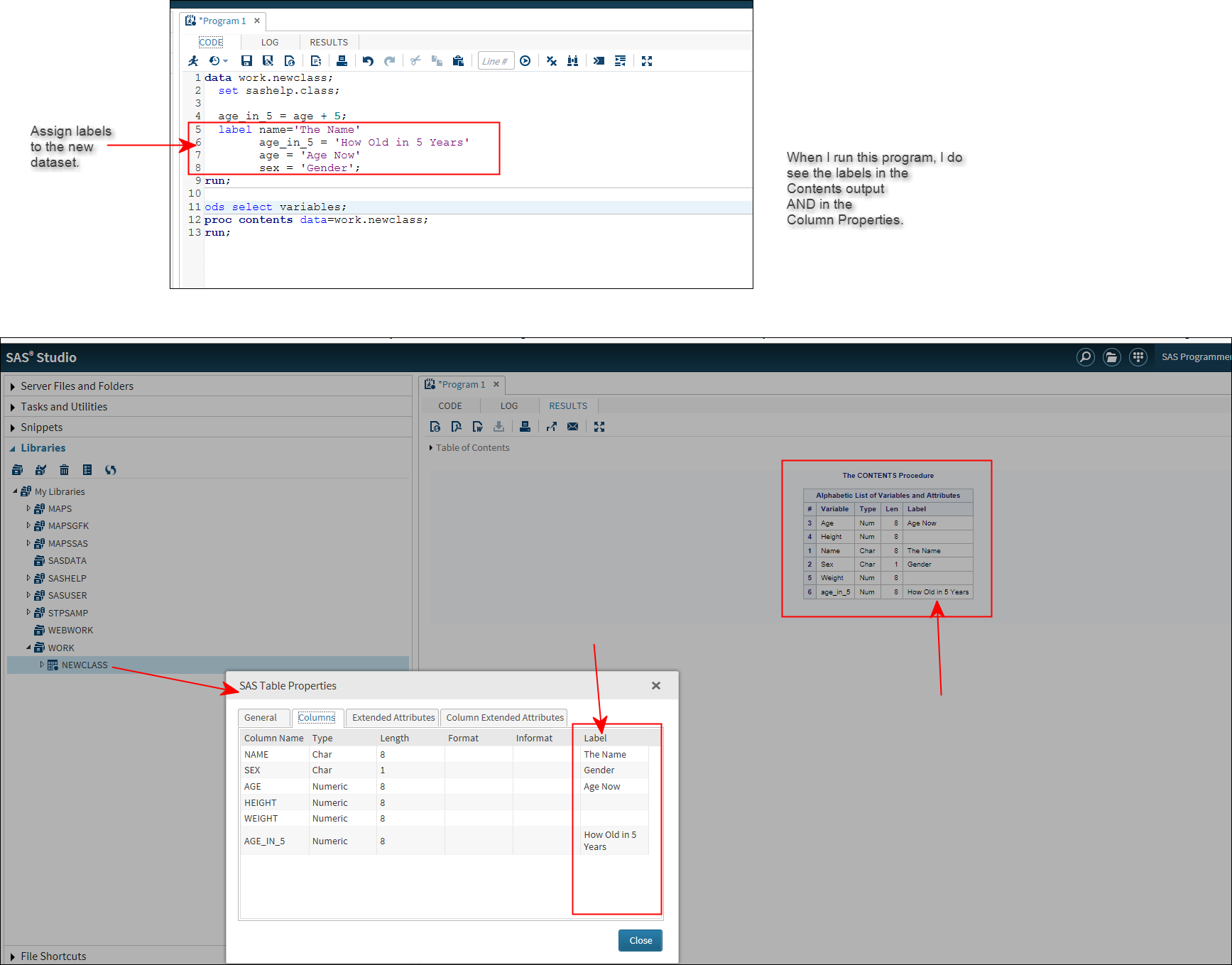
Task: Undo the last code edit
Action: click(x=368, y=61)
